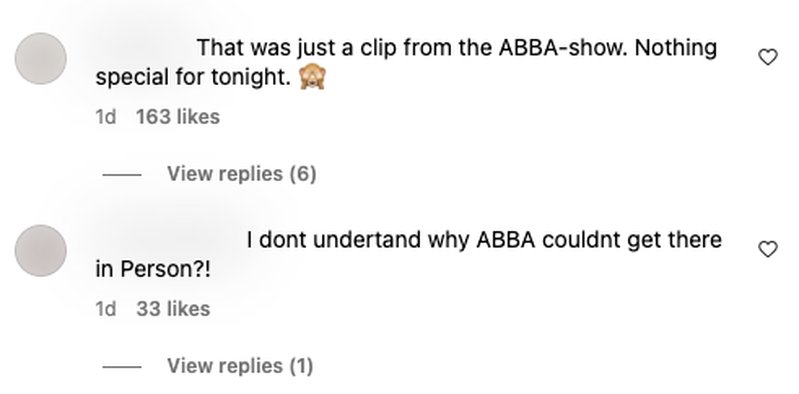This screenshot has width=799, height=394.
Task: Open the 1d timestamp above View replies (1)
Action: point(106,309)
